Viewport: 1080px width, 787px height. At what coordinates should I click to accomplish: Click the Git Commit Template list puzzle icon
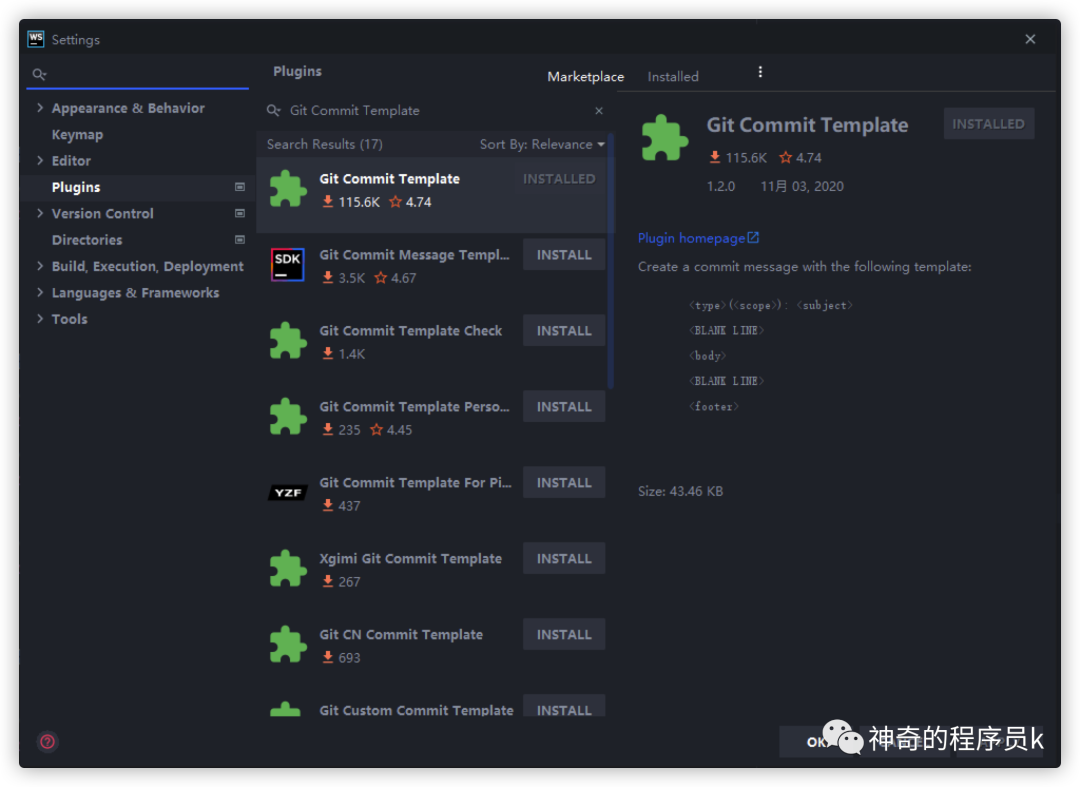288,189
